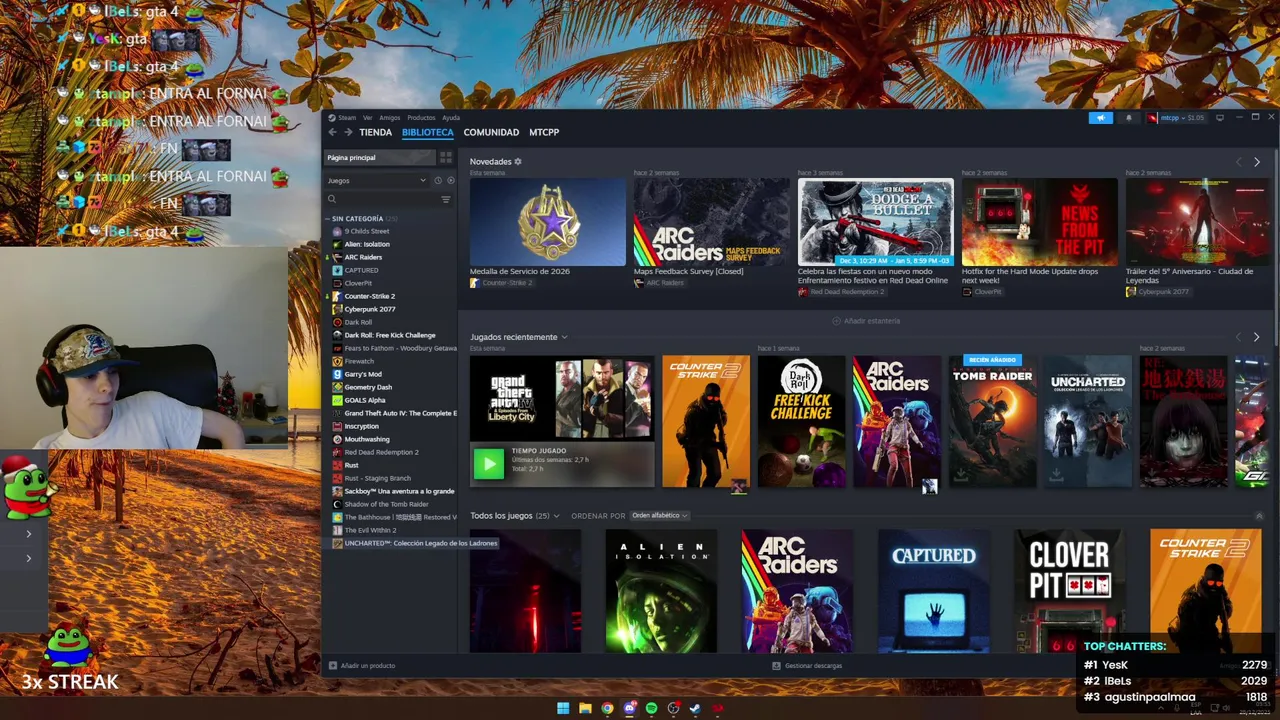
Task: Switch to Big Picture mode monitor icon
Action: click(x=1219, y=117)
